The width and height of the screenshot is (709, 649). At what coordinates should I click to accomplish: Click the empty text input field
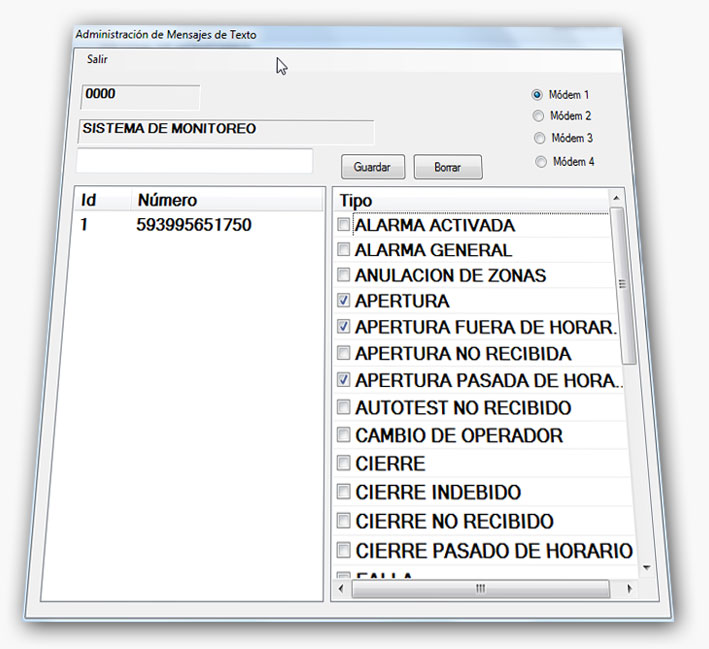[195, 161]
